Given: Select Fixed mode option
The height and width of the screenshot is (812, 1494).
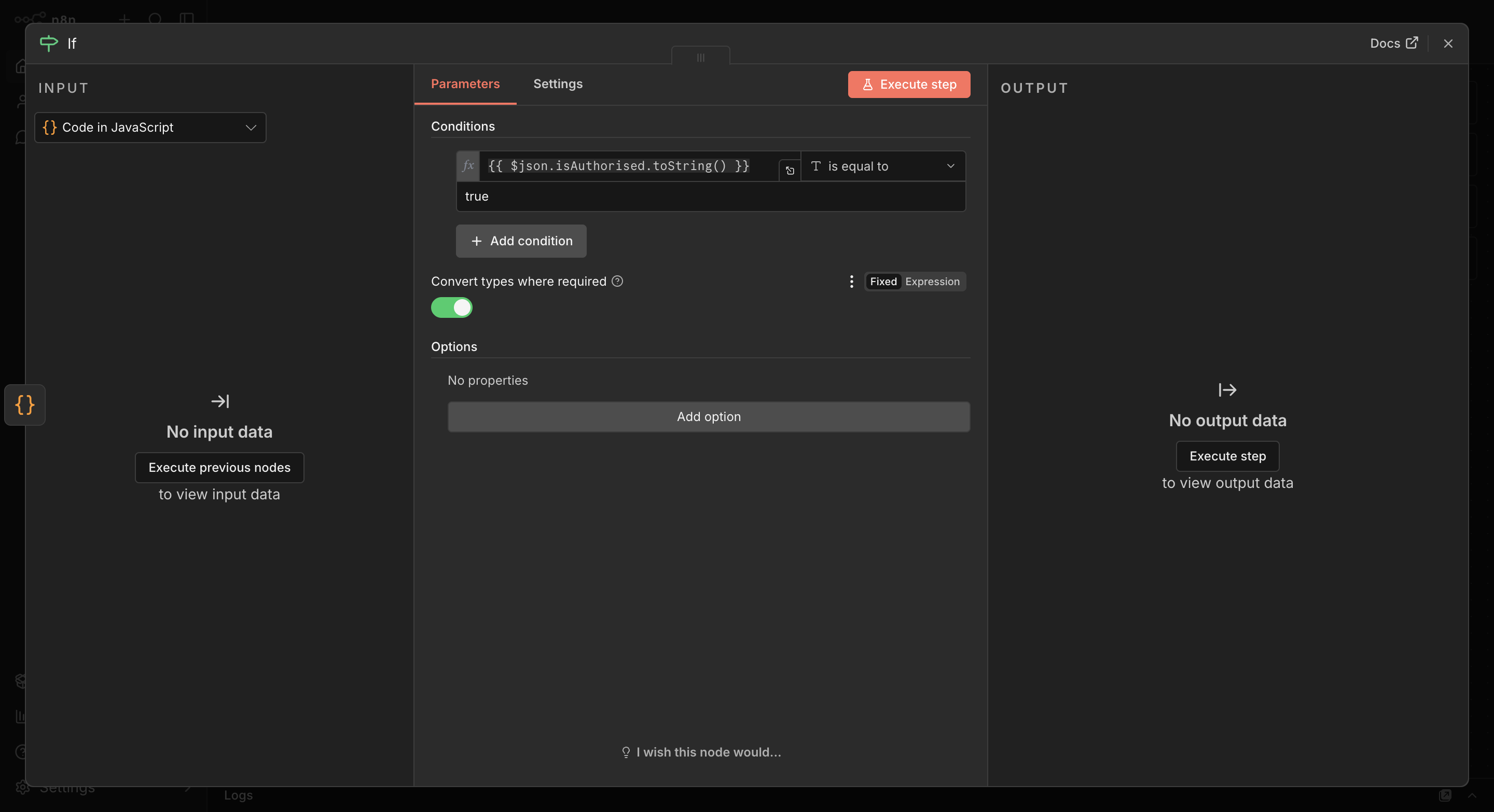Looking at the screenshot, I should tap(883, 282).
